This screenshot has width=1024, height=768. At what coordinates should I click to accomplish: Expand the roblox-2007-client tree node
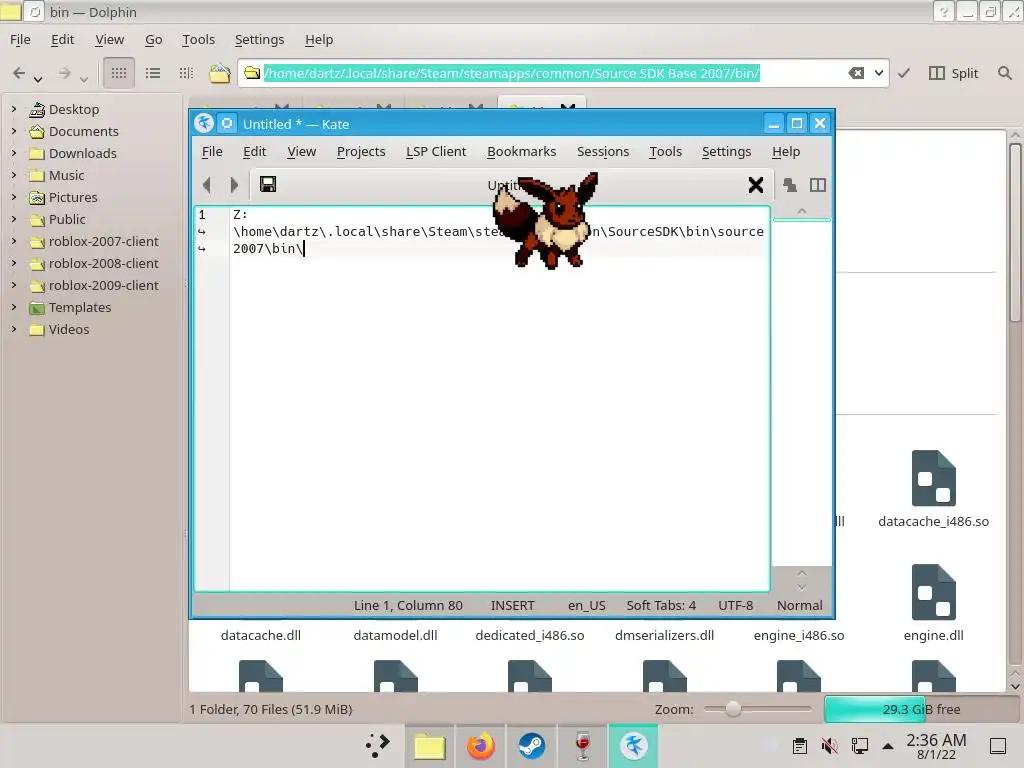(14, 241)
